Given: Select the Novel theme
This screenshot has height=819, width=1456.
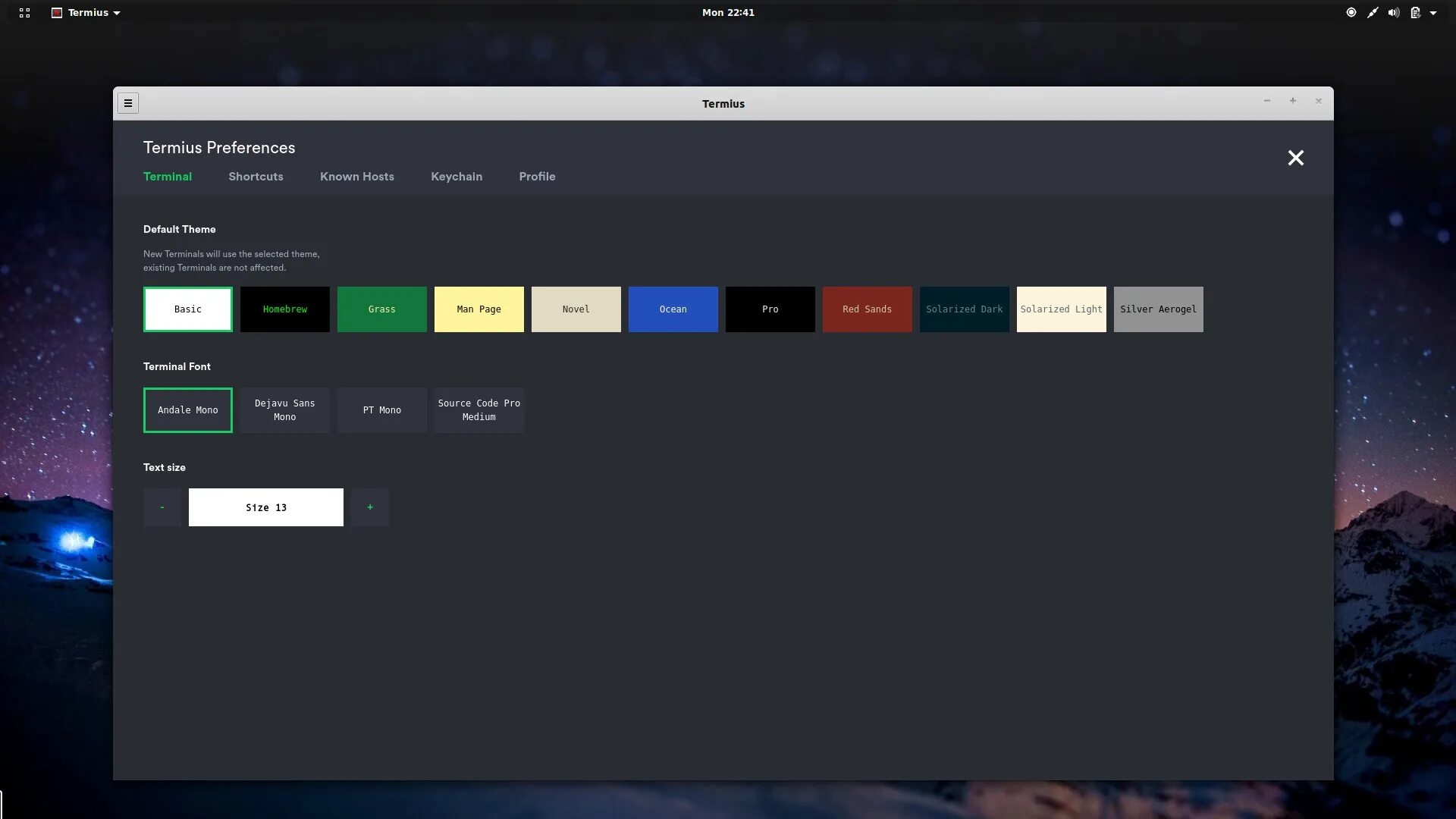Looking at the screenshot, I should (576, 309).
